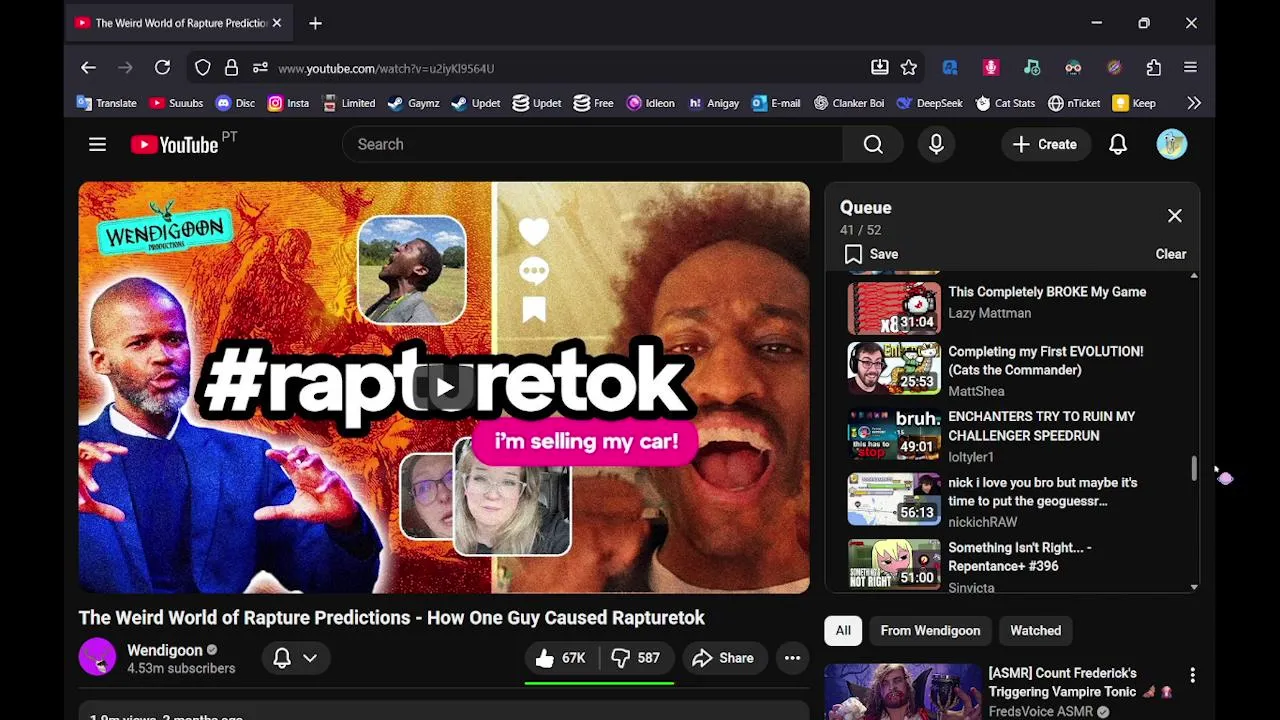Open ENCHANTERS TRY TO RUIN MY CHALLENGER SPEEDRUN
The height and width of the screenshot is (720, 1280).
1009,435
